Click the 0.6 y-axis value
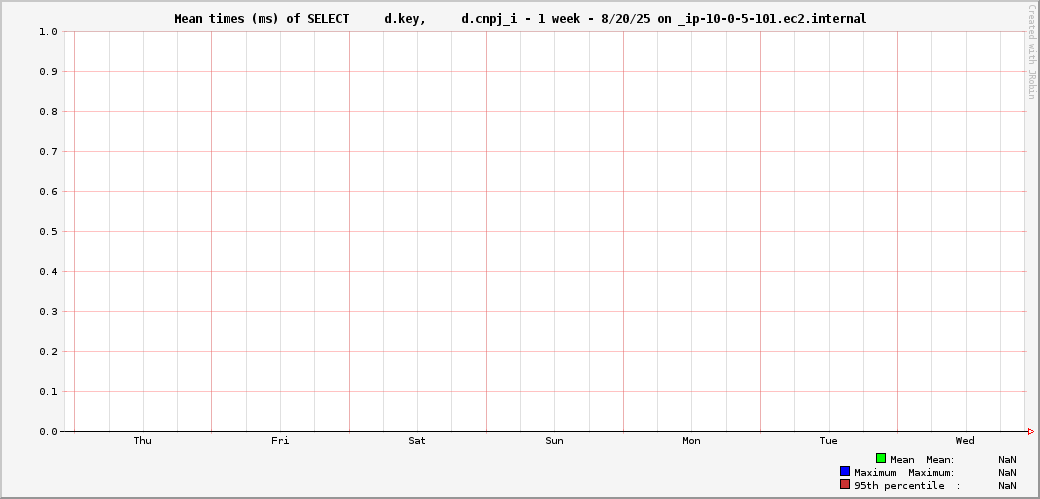Viewport: 1040px width, 499px height. pos(48,192)
